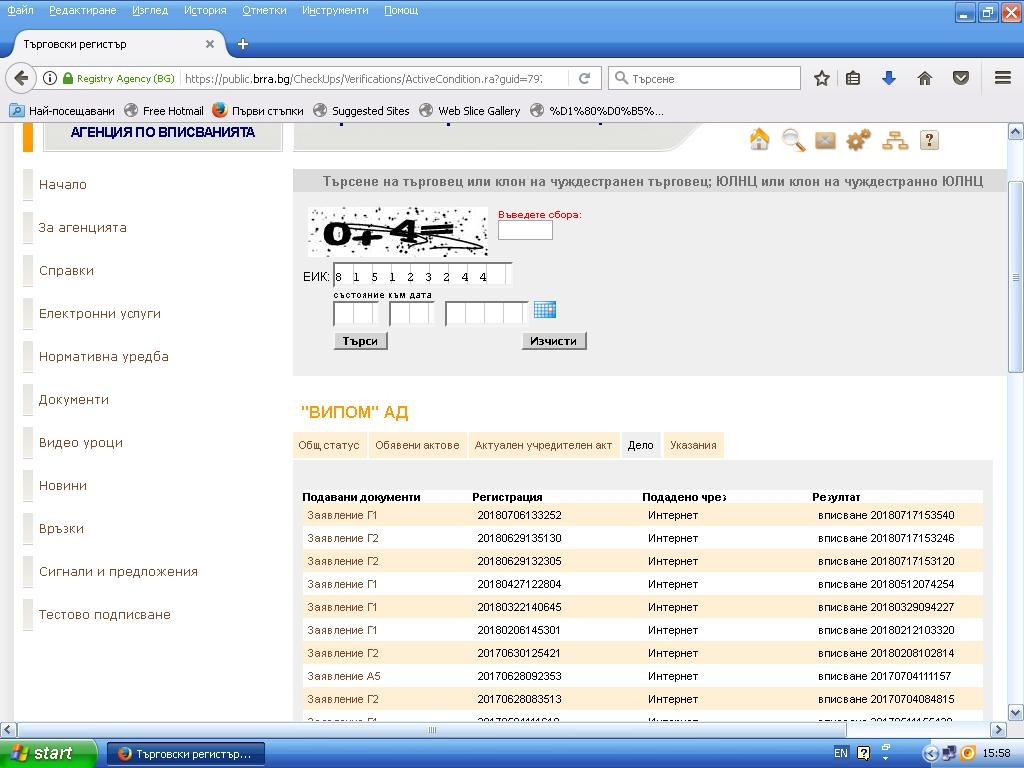Click the Изчисти clear button
The width and height of the screenshot is (1024, 768).
point(554,341)
